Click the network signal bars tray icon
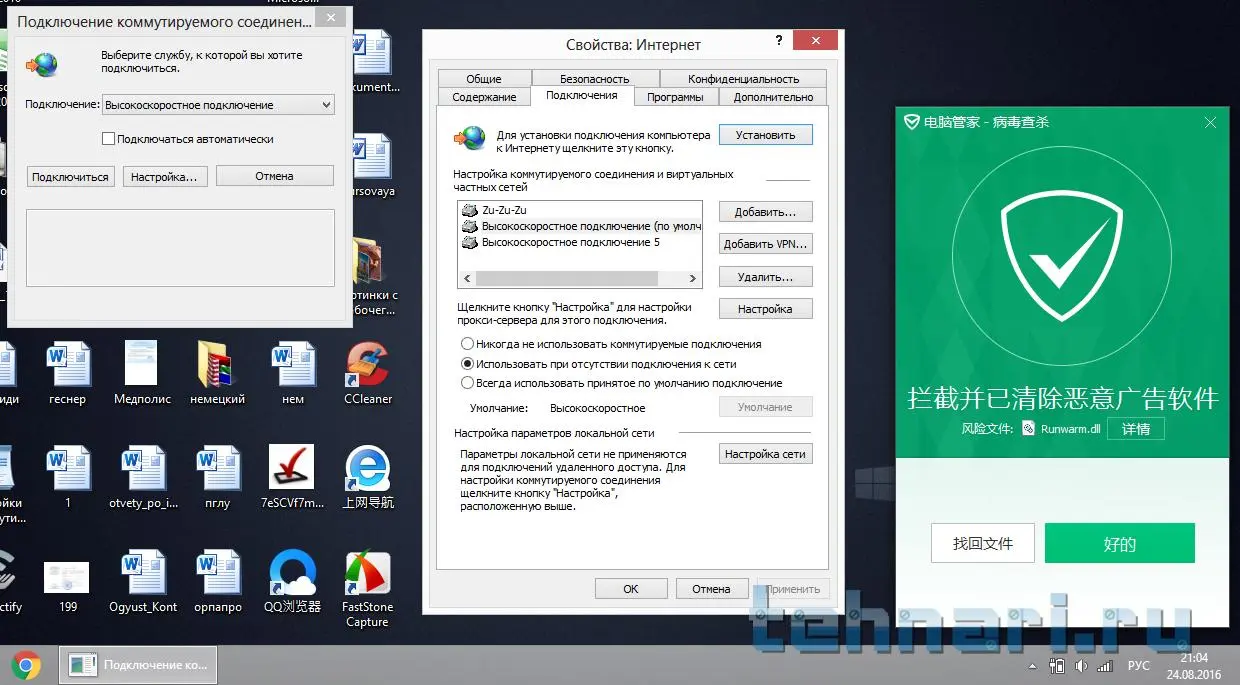Viewport: 1240px width, 685px height. click(x=1104, y=666)
